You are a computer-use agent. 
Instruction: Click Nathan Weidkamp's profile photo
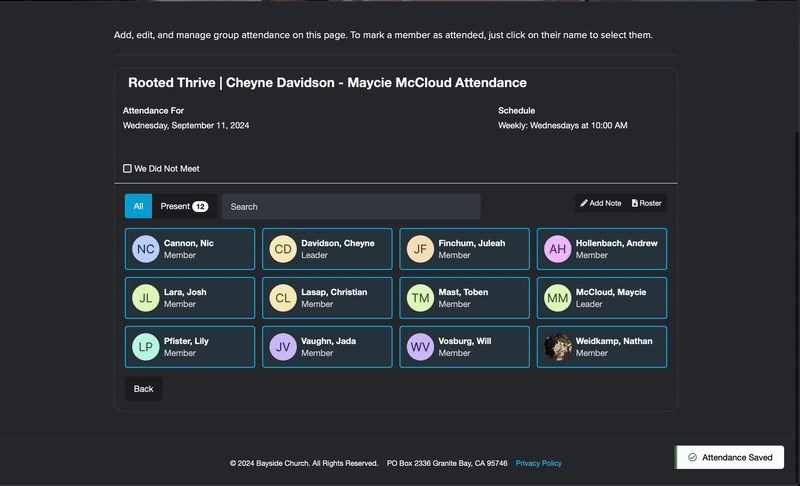pos(557,347)
